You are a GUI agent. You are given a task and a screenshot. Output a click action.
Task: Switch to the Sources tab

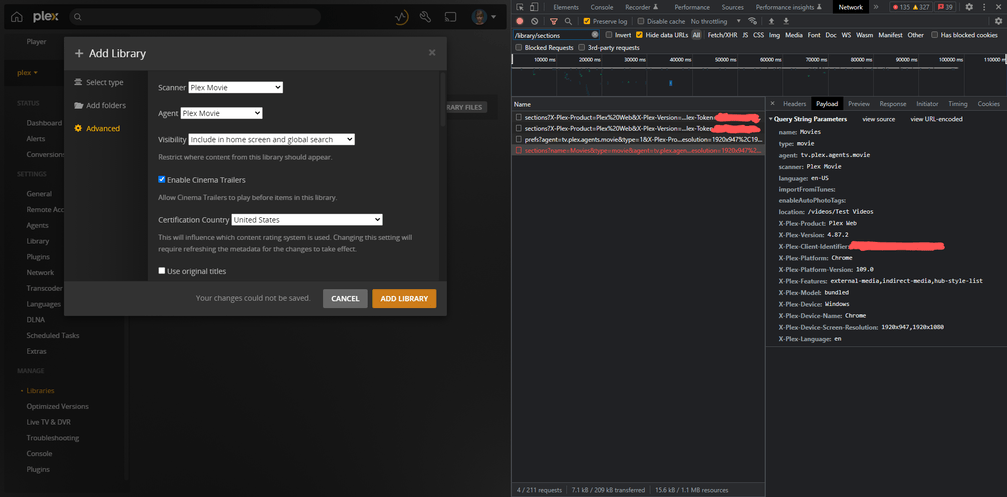coord(733,7)
